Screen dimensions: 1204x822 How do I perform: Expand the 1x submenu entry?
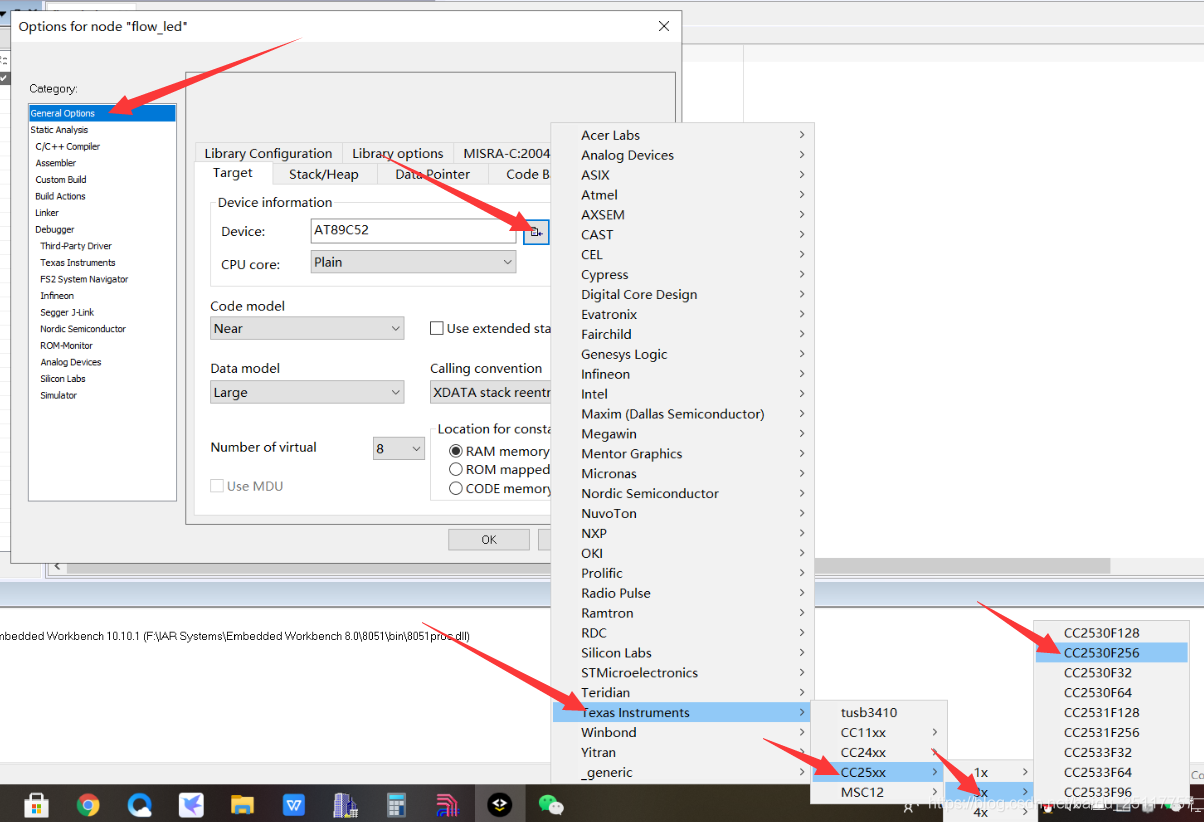pyautogui.click(x=988, y=772)
